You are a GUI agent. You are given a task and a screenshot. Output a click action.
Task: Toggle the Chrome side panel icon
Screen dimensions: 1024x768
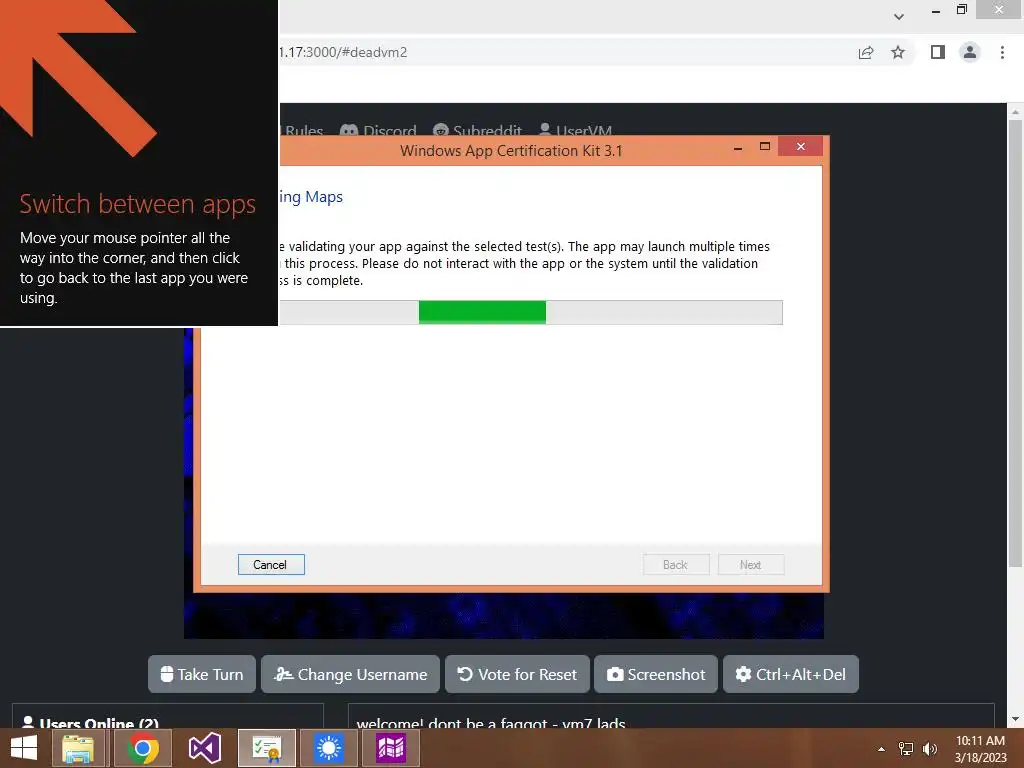(938, 52)
